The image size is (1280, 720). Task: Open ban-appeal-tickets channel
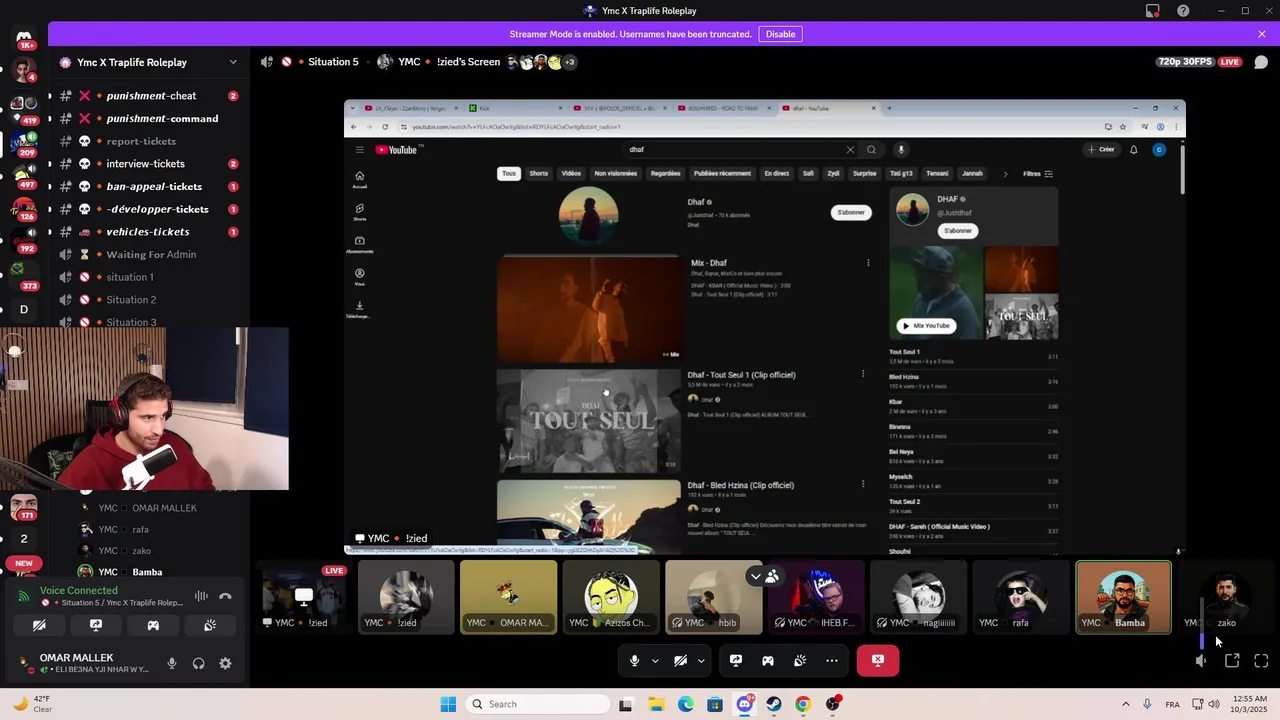150,186
